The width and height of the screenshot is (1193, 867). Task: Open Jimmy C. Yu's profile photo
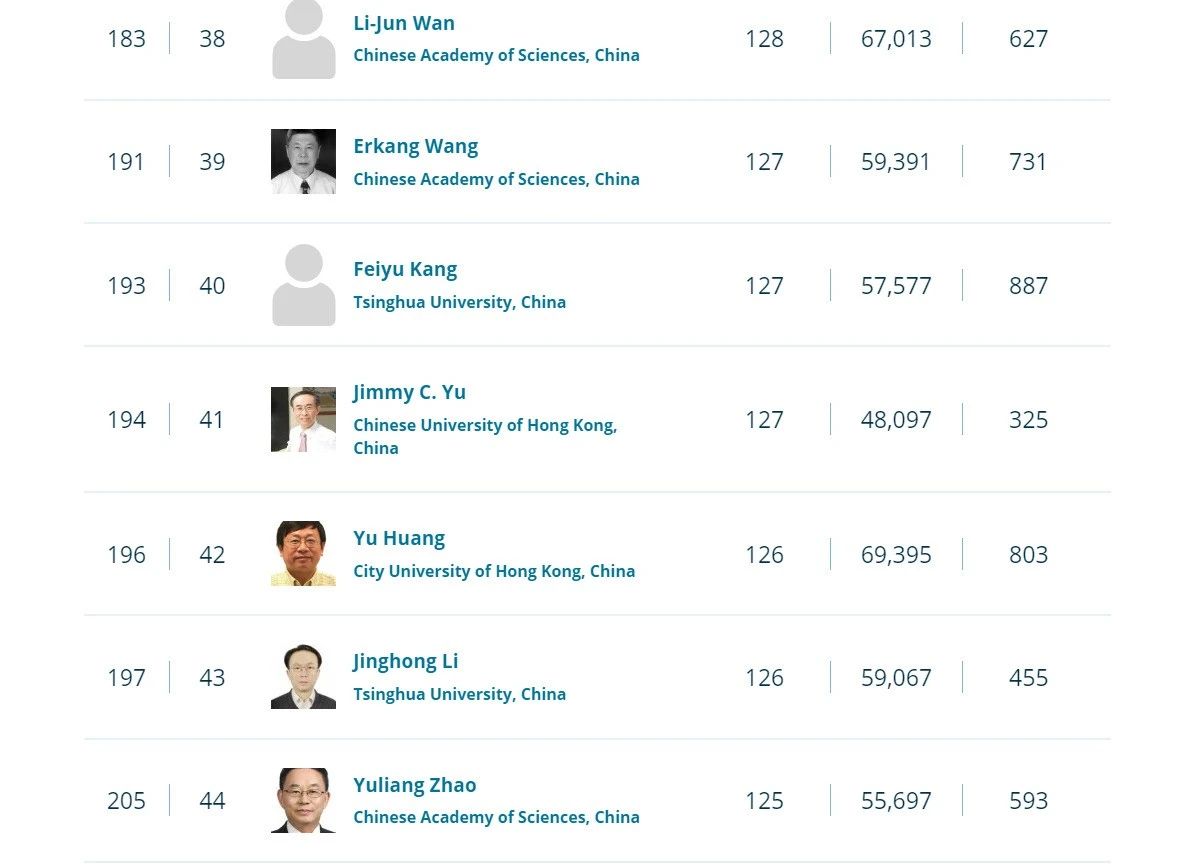pyautogui.click(x=304, y=419)
